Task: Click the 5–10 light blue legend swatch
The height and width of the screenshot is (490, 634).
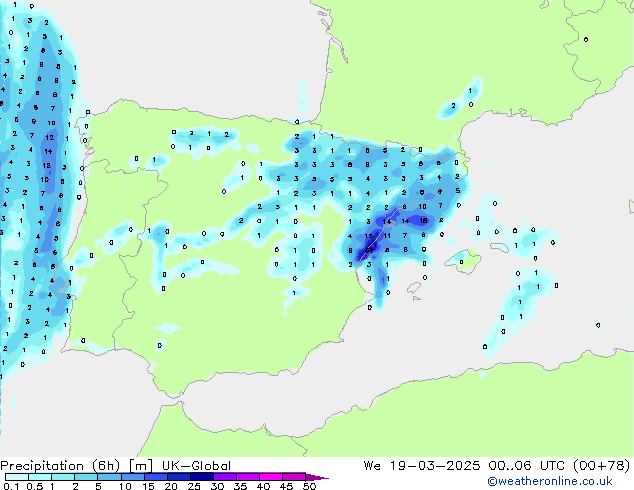Action: 109,477
